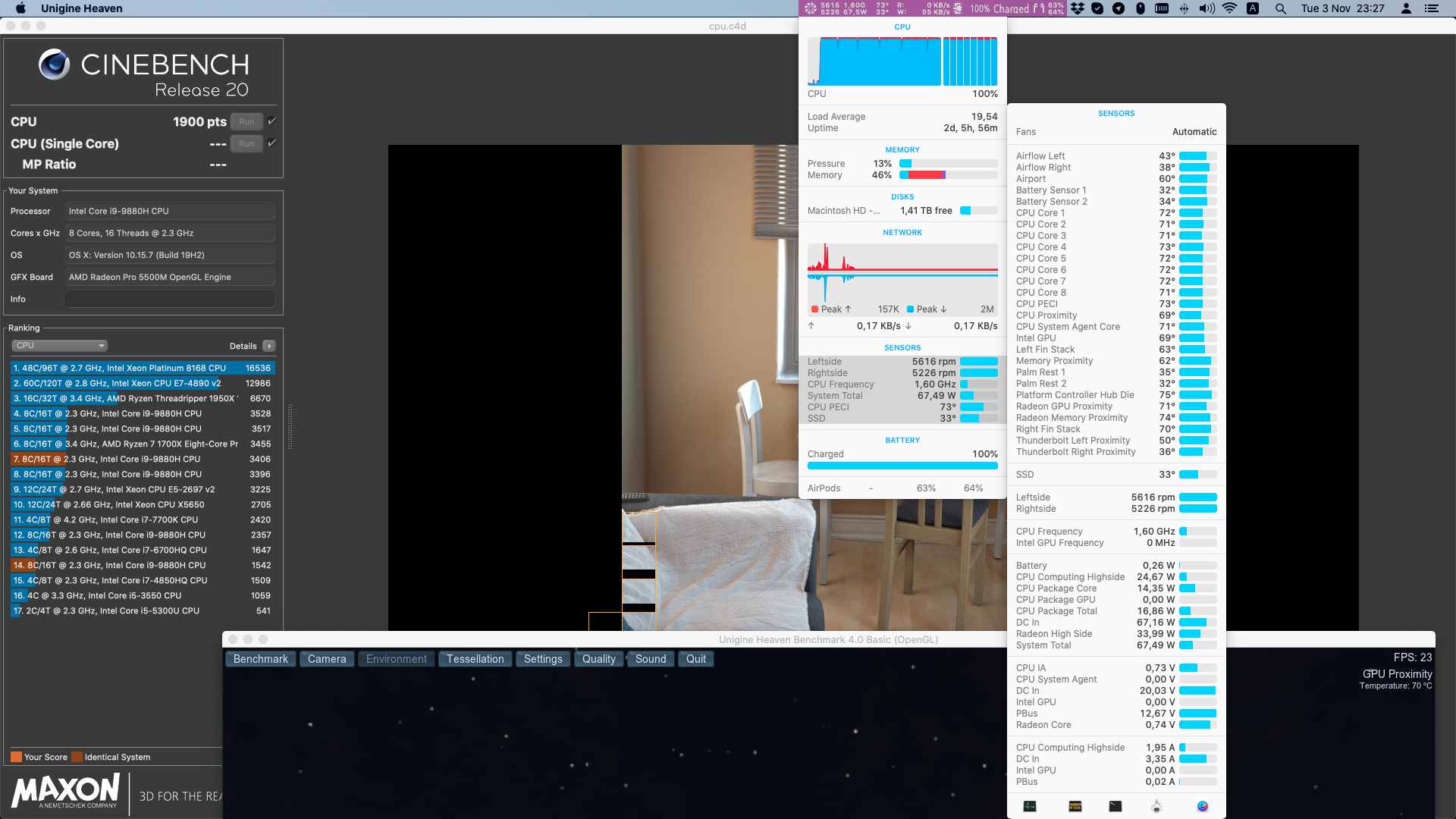The height and width of the screenshot is (819, 1456).
Task: Toggle the CPU Single Core checkbox
Action: pos(271,143)
